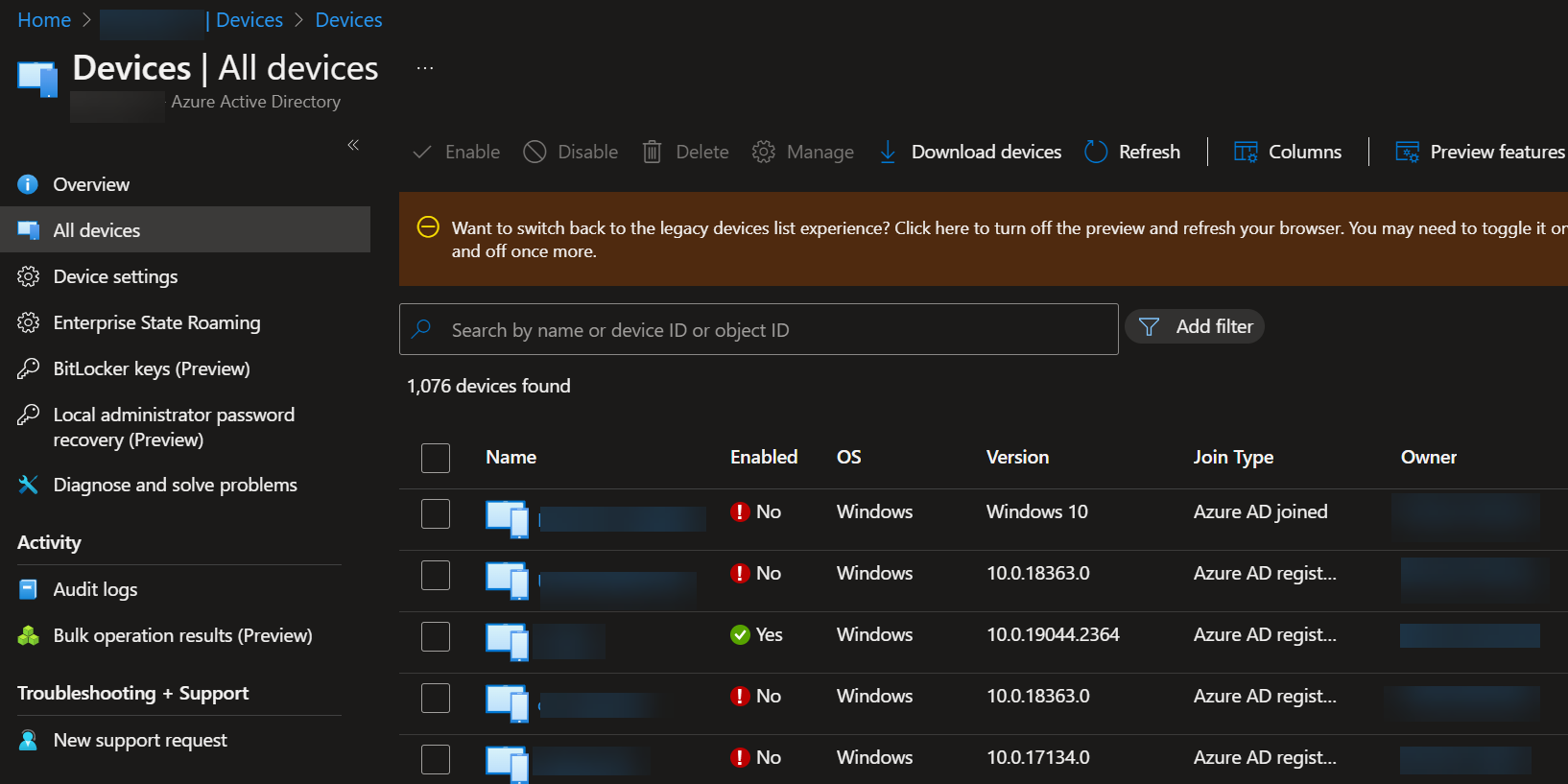Click the first Devices breadcrumb link
The image size is (1568, 784).
(249, 20)
